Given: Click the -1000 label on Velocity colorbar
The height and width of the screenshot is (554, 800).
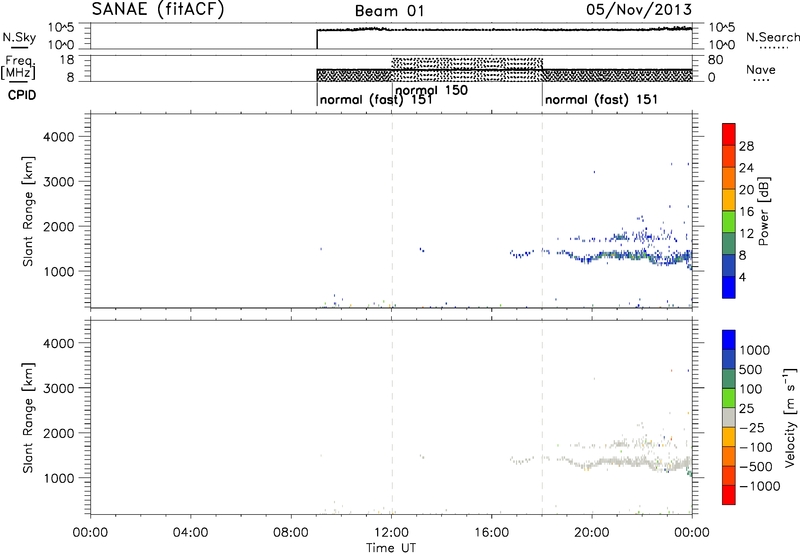Looking at the screenshot, I should 759,486.
